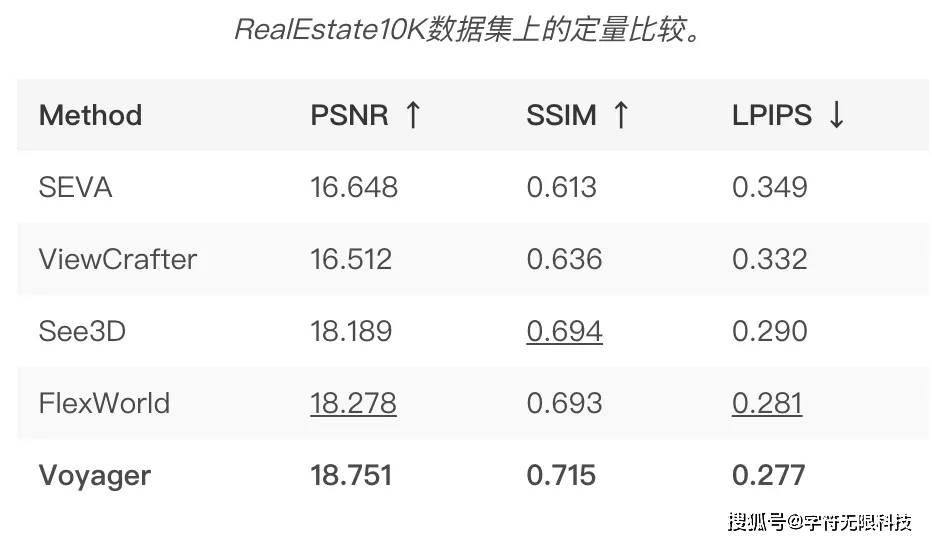Click the RealEstate10K caption title
The height and width of the screenshot is (542, 932).
[x=468, y=29]
